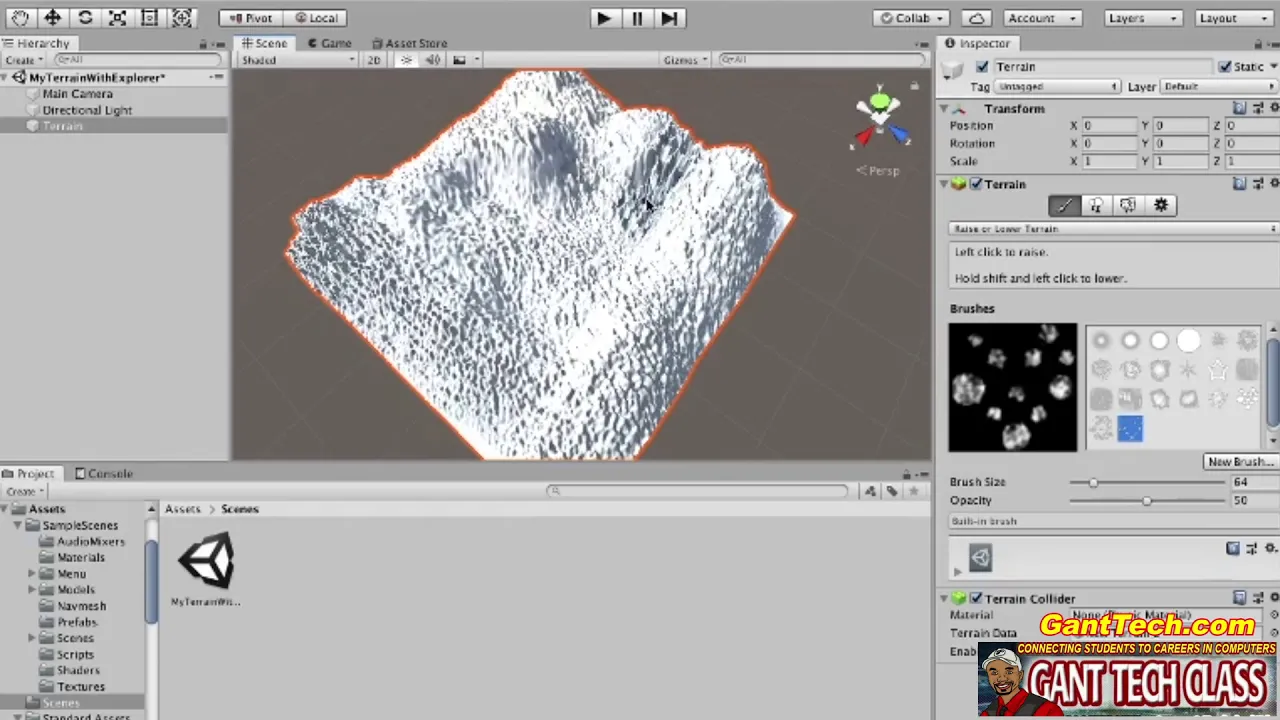Disable the Terrain component checkbox
This screenshot has height=720, width=1280.
tap(976, 184)
